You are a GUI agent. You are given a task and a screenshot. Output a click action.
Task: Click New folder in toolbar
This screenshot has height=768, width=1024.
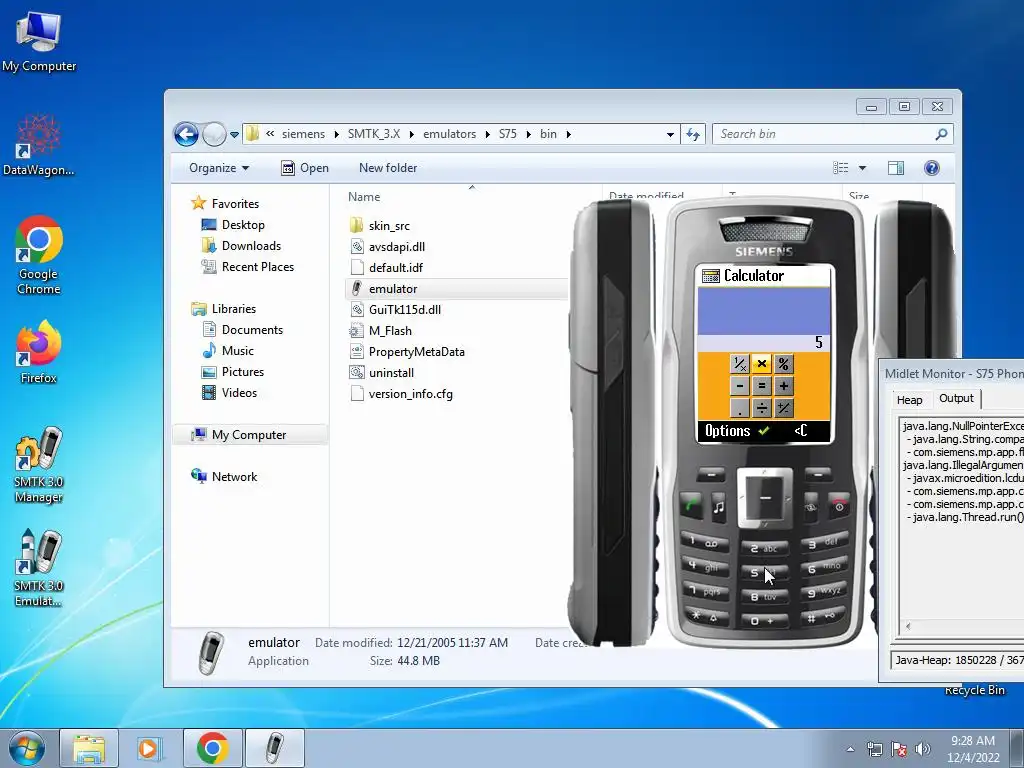(x=388, y=168)
